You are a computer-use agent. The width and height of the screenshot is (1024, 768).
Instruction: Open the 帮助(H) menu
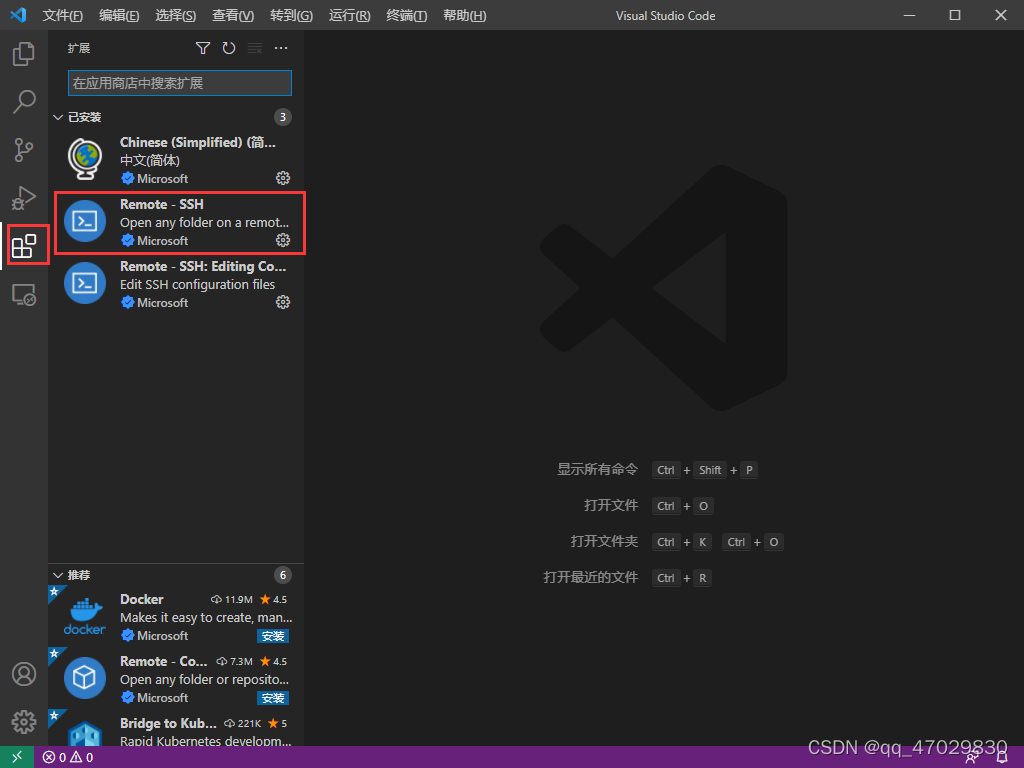[x=464, y=15]
